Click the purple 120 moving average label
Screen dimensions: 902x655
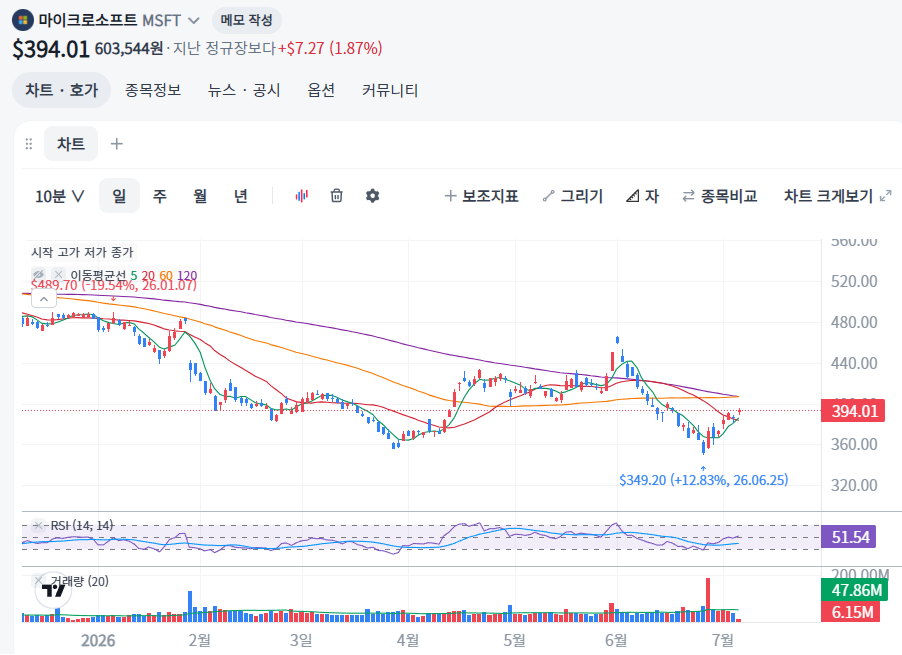187,275
